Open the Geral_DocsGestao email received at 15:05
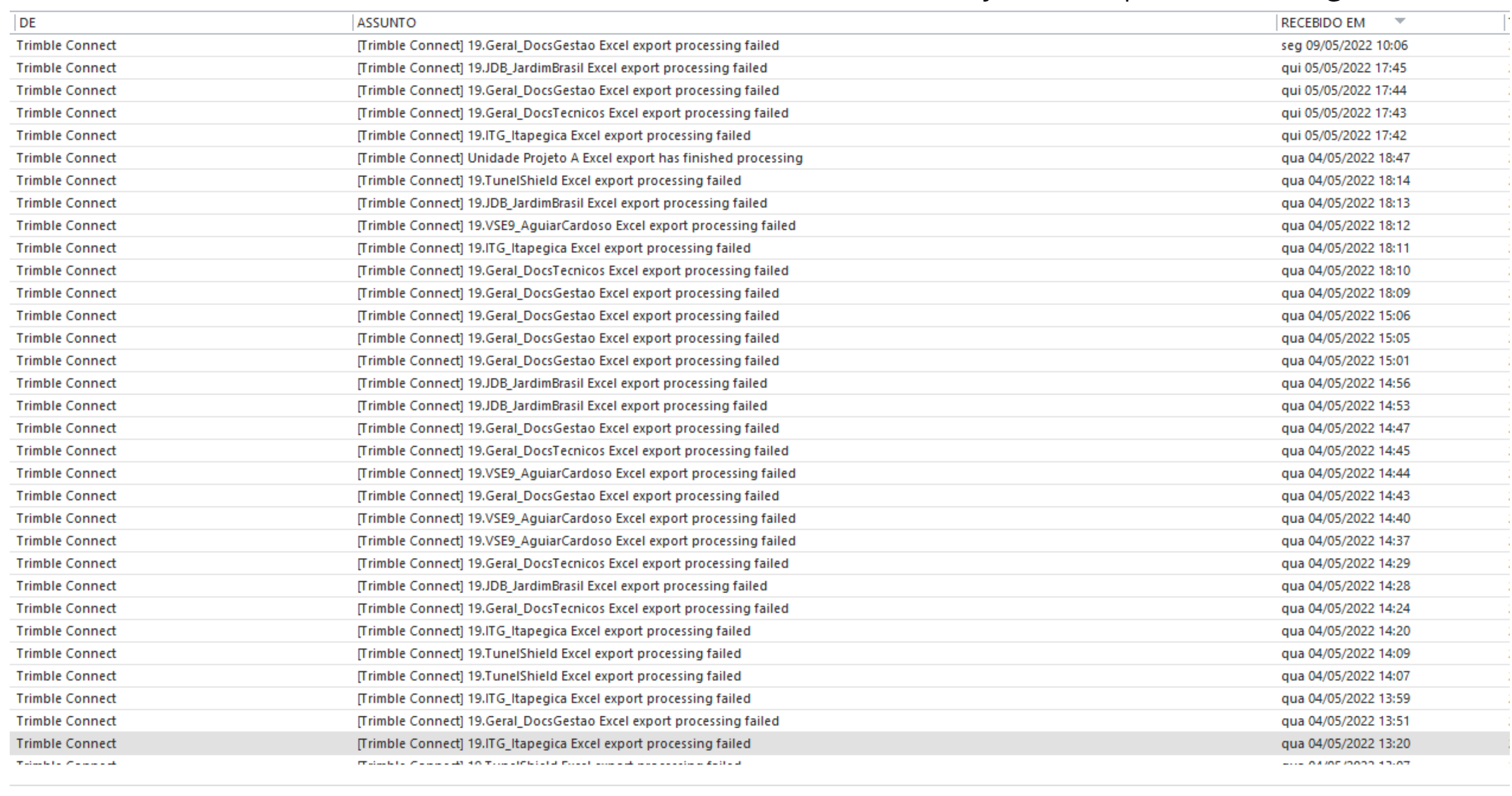The width and height of the screenshot is (1512, 796). pos(759,338)
